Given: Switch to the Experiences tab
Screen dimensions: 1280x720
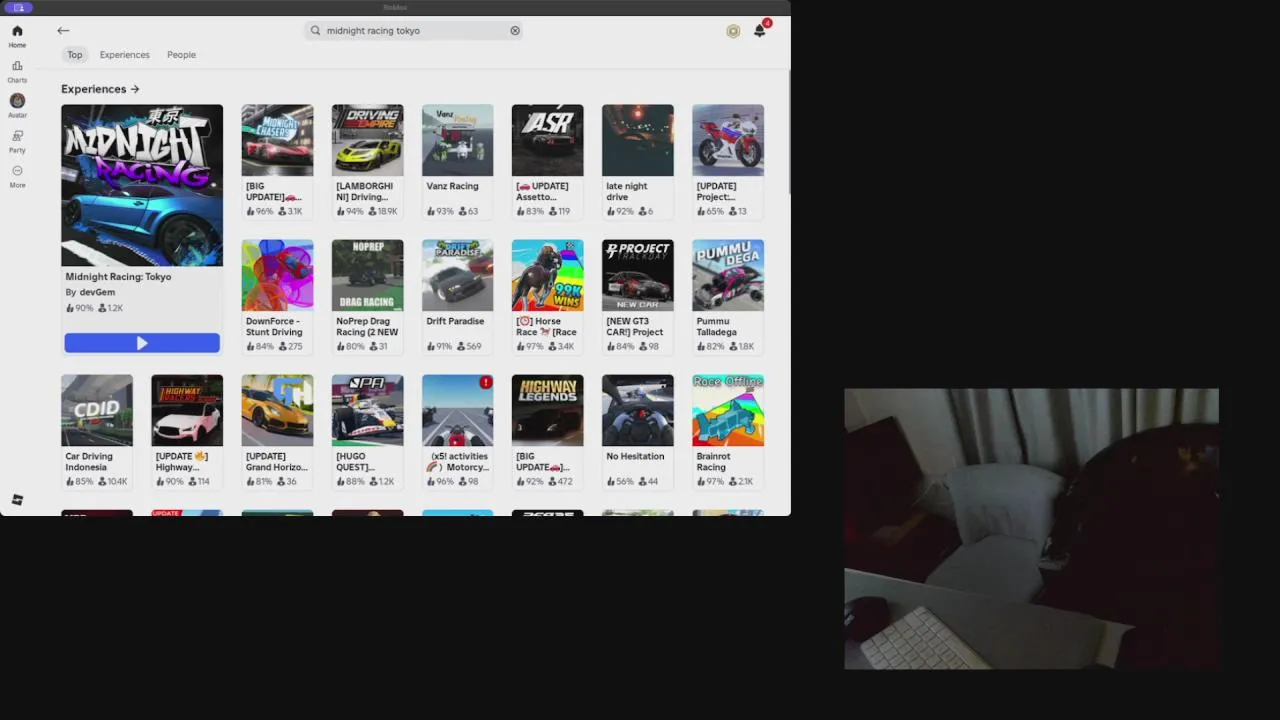Looking at the screenshot, I should 125,55.
